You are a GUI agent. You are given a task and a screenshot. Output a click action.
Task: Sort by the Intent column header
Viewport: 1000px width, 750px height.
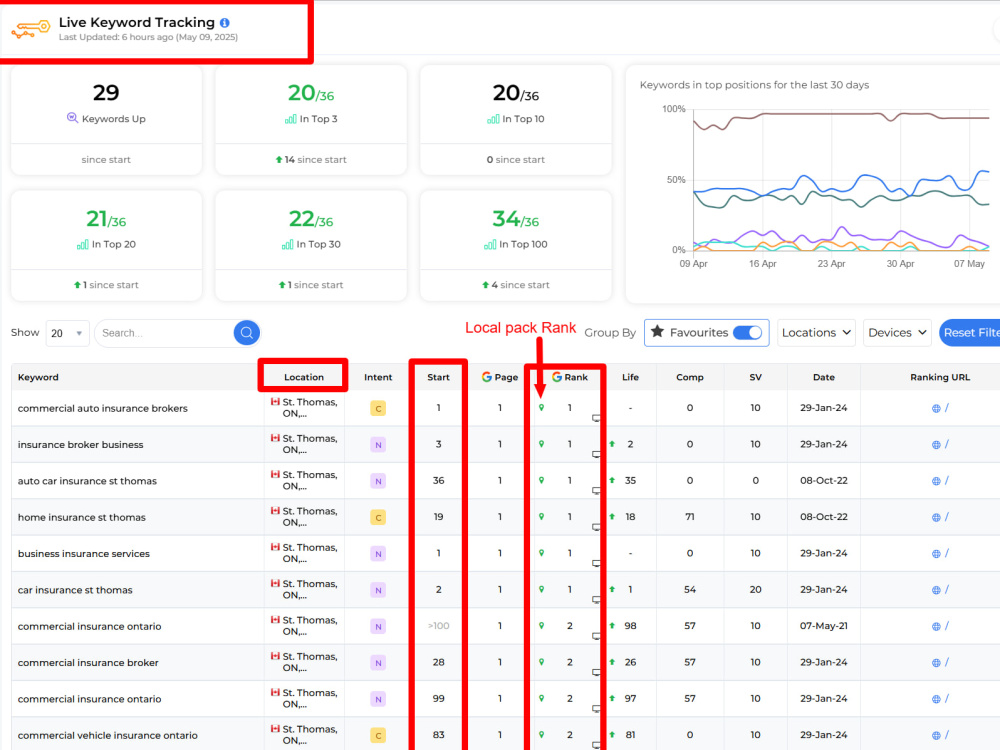click(378, 377)
